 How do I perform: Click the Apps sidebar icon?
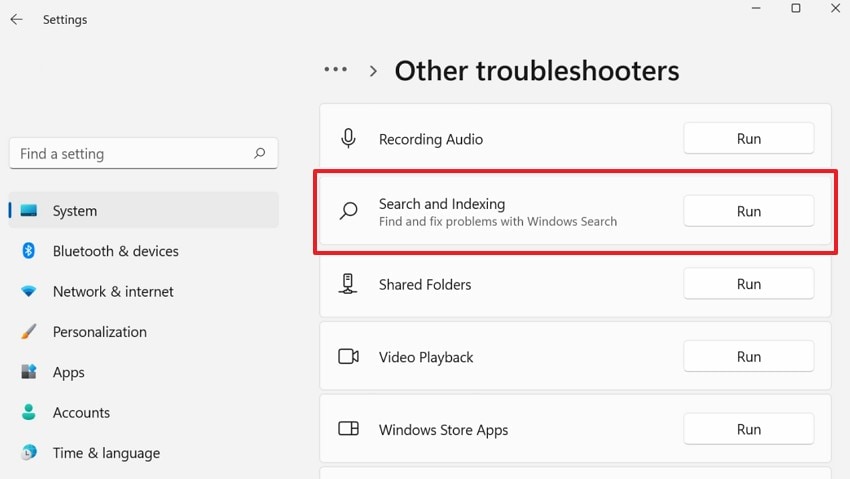(x=29, y=372)
